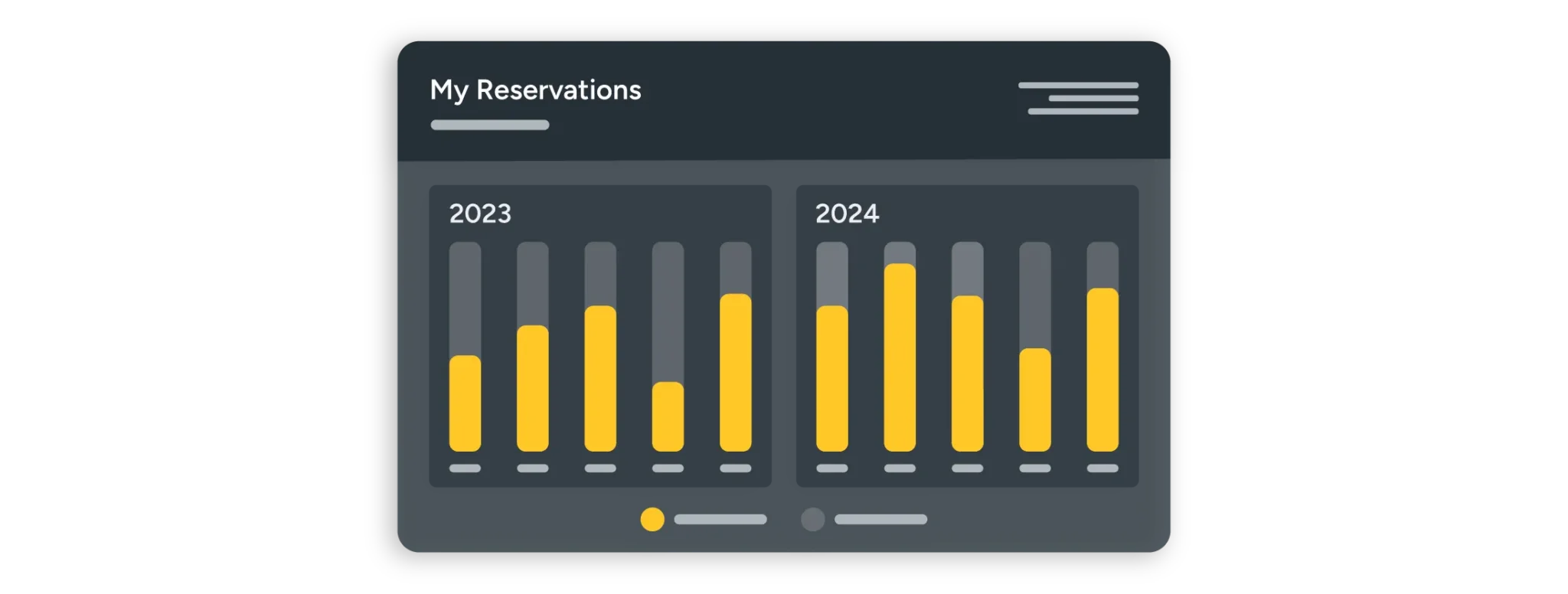The image size is (1568, 594).
Task: Click the gray legend label placeholder
Action: [x=880, y=519]
